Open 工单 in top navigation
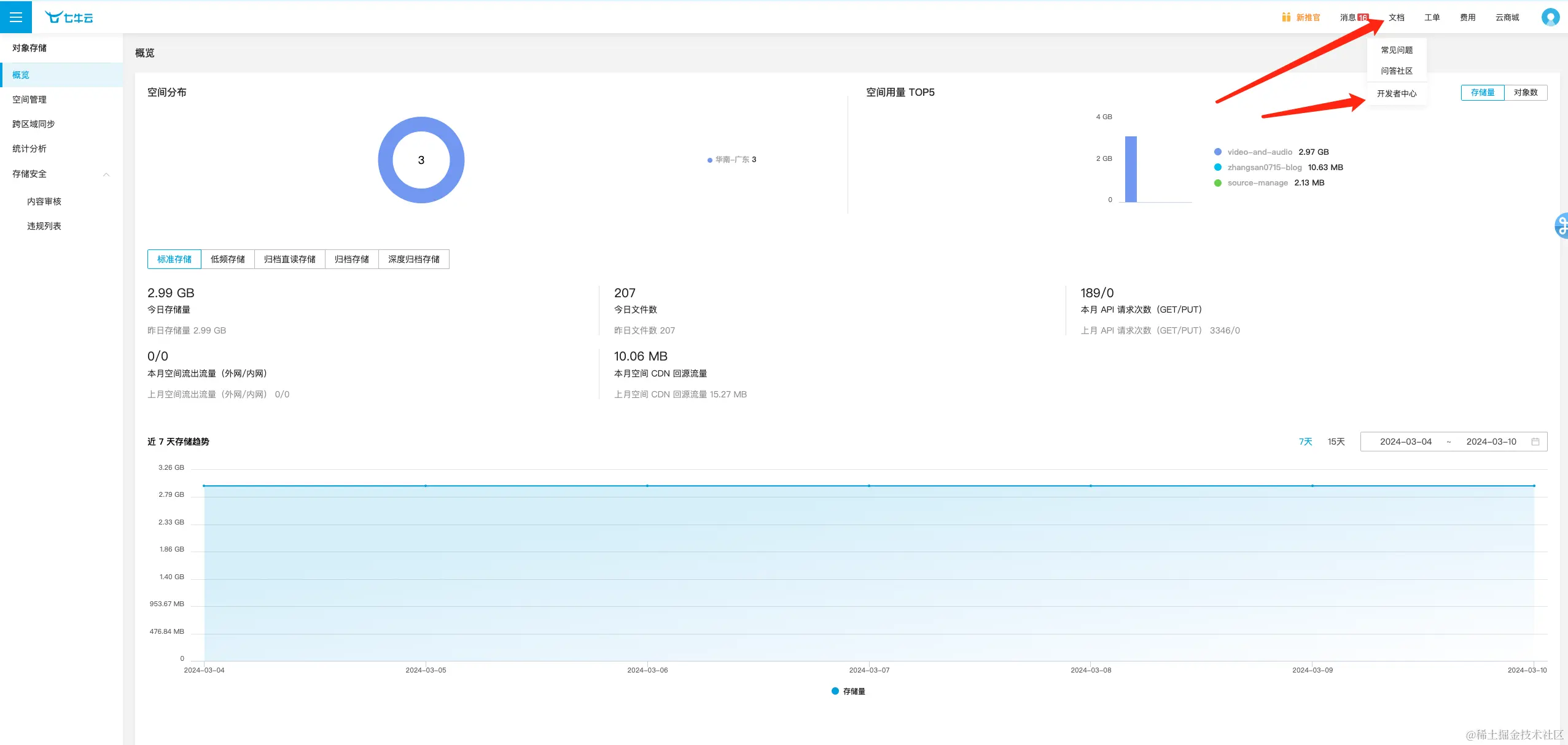 (x=1432, y=17)
